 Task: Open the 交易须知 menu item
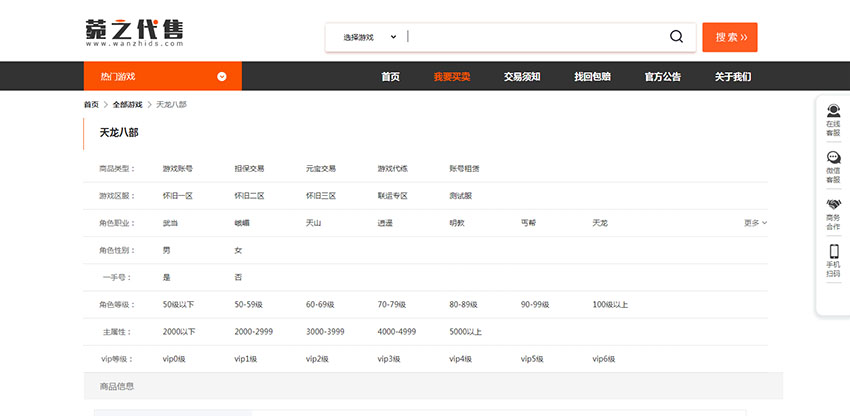point(522,76)
